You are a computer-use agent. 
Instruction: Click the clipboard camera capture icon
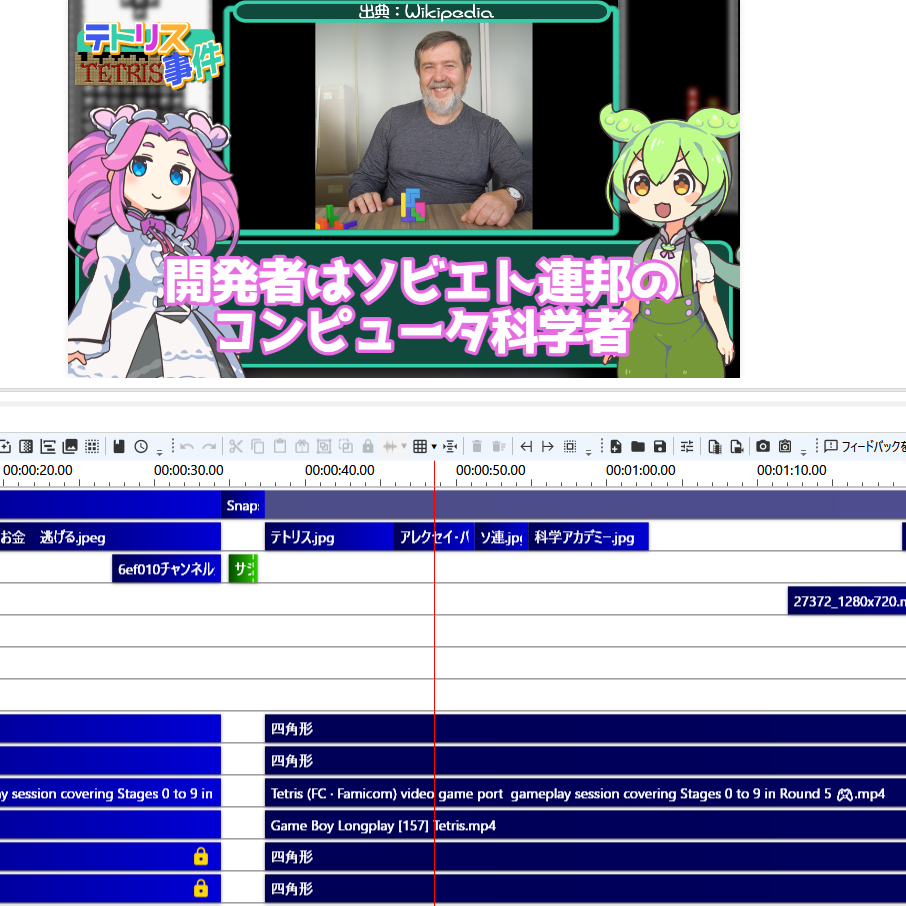785,446
